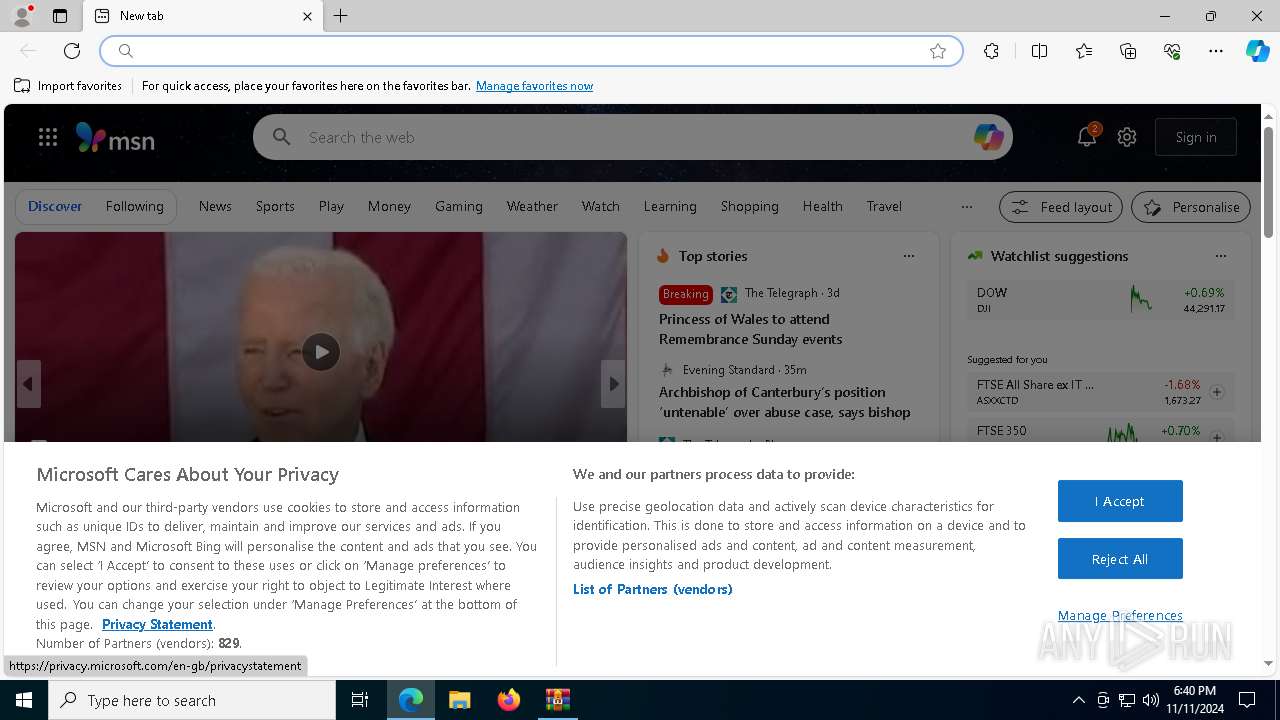Viewport: 1280px width, 720px height.
Task: Open the Money category
Action: pyautogui.click(x=389, y=206)
